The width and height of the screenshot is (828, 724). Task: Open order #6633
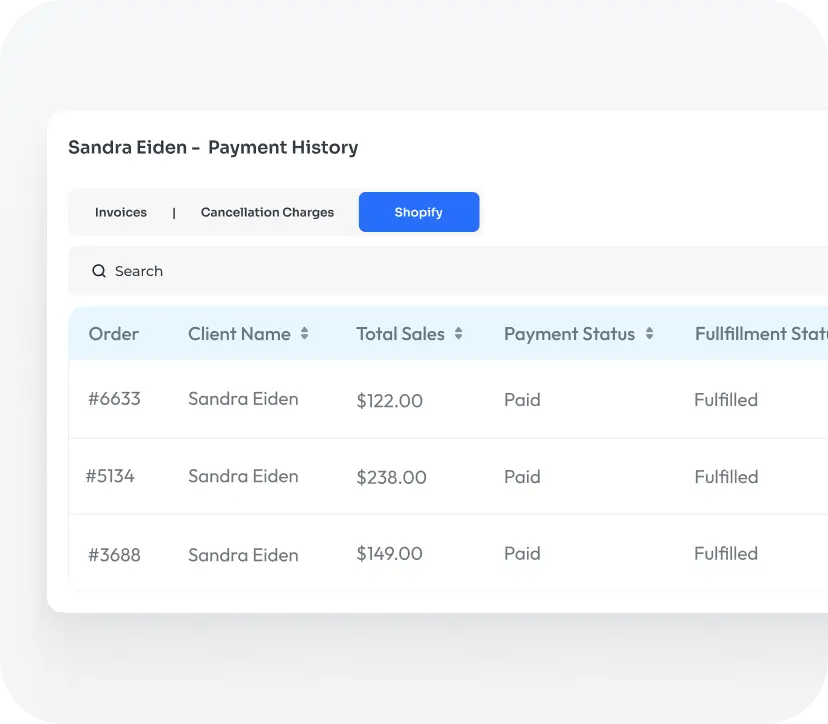[x=114, y=399]
